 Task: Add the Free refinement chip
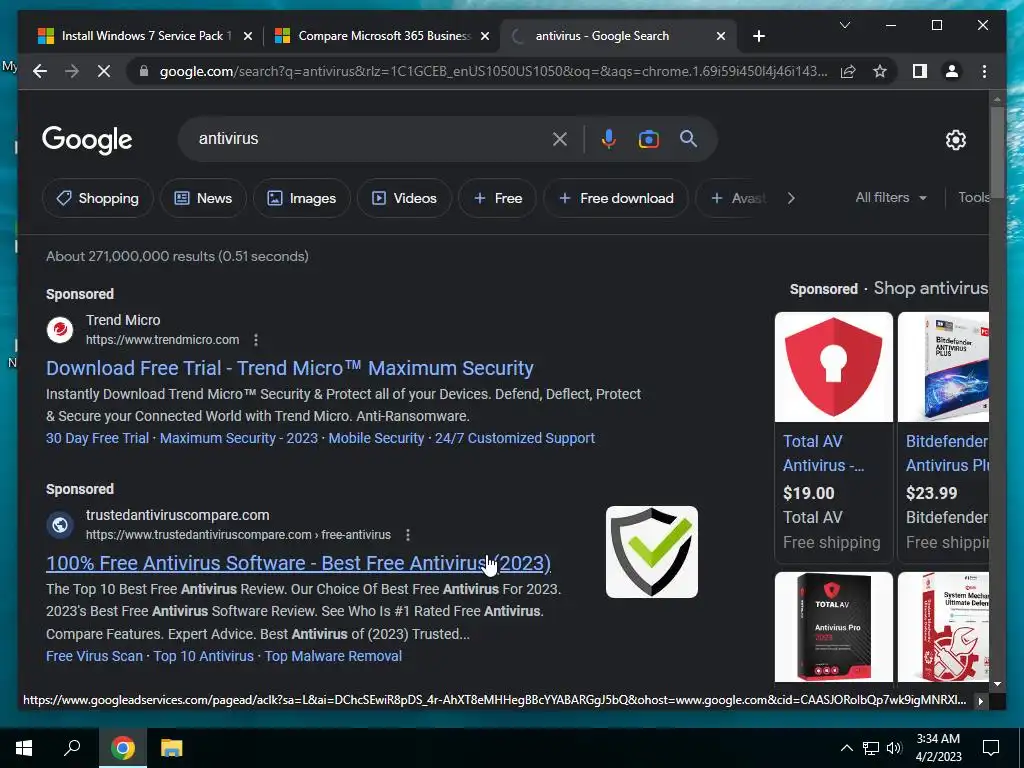pyautogui.click(x=498, y=198)
